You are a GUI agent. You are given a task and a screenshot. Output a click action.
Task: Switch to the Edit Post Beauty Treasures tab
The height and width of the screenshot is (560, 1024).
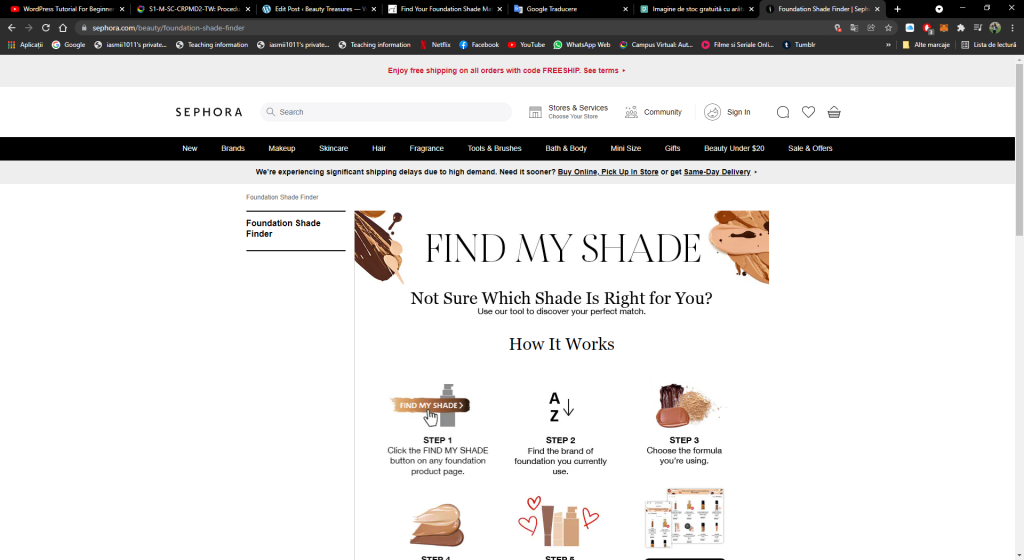[318, 9]
